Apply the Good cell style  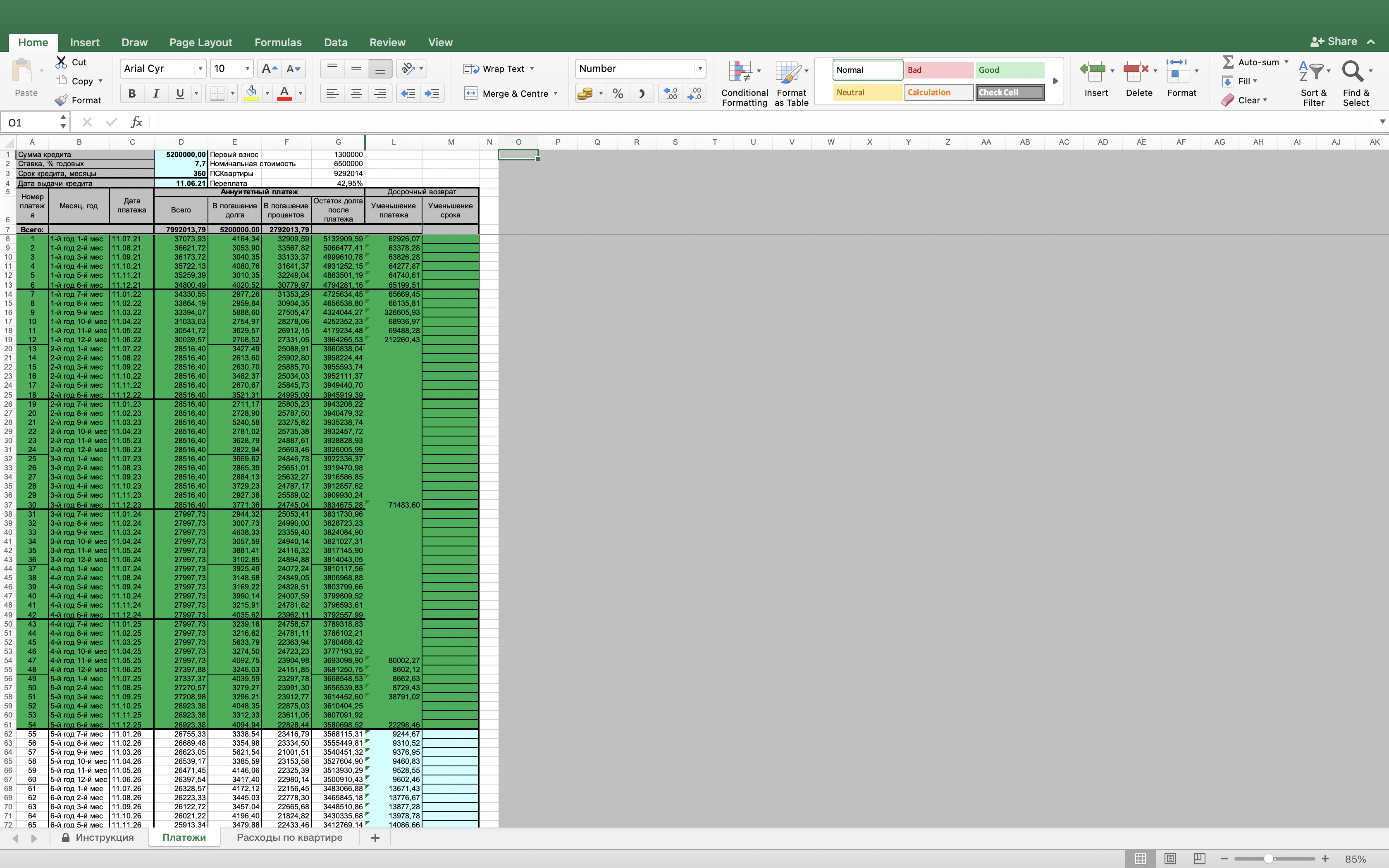point(1009,70)
